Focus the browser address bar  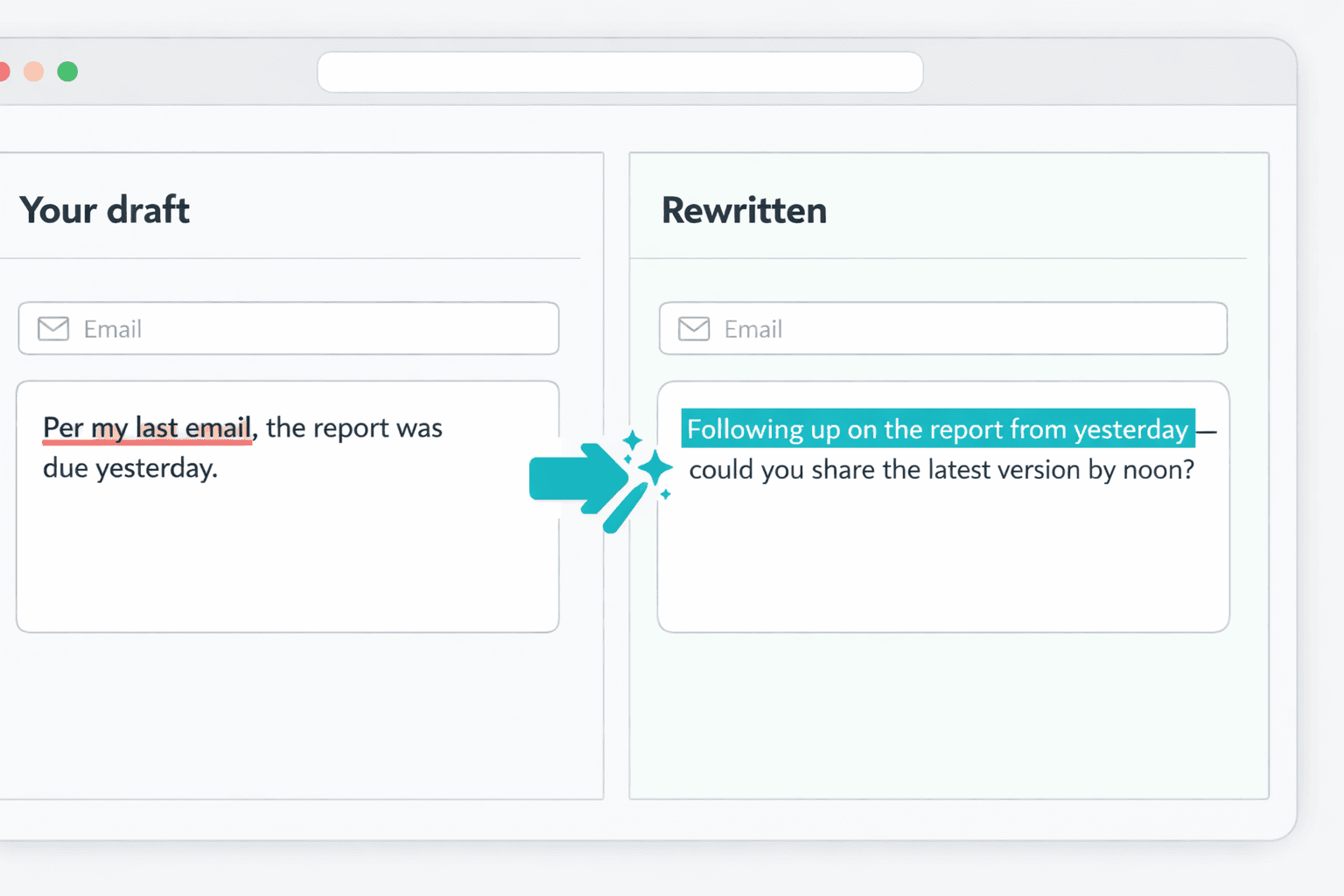coord(619,72)
